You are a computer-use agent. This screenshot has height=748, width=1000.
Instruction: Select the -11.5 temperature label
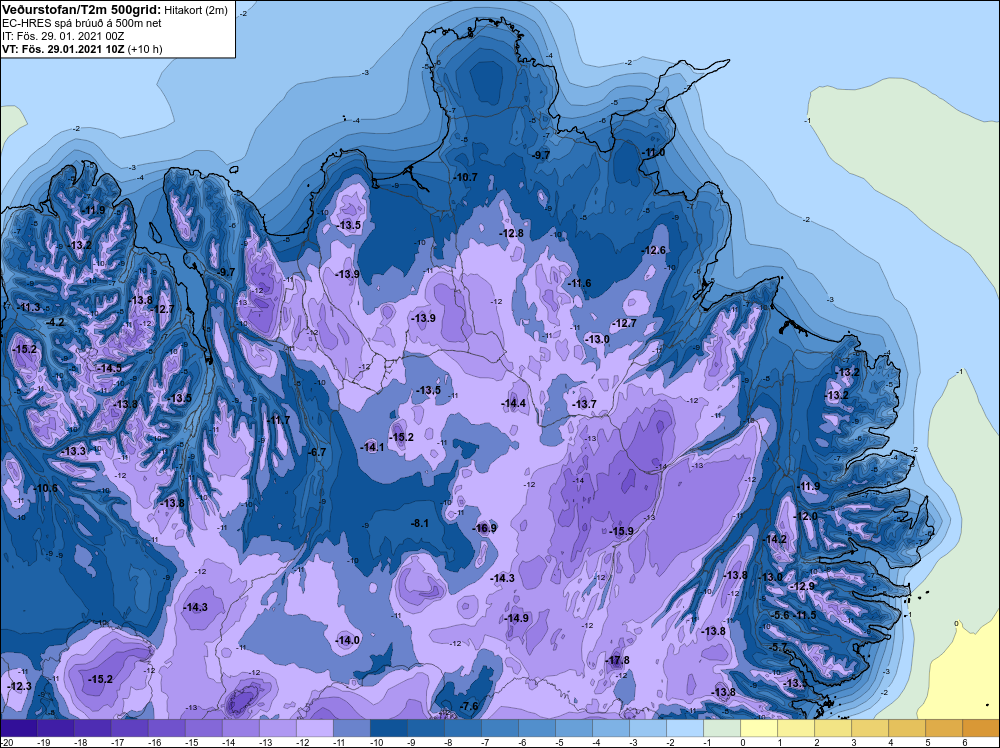[804, 615]
